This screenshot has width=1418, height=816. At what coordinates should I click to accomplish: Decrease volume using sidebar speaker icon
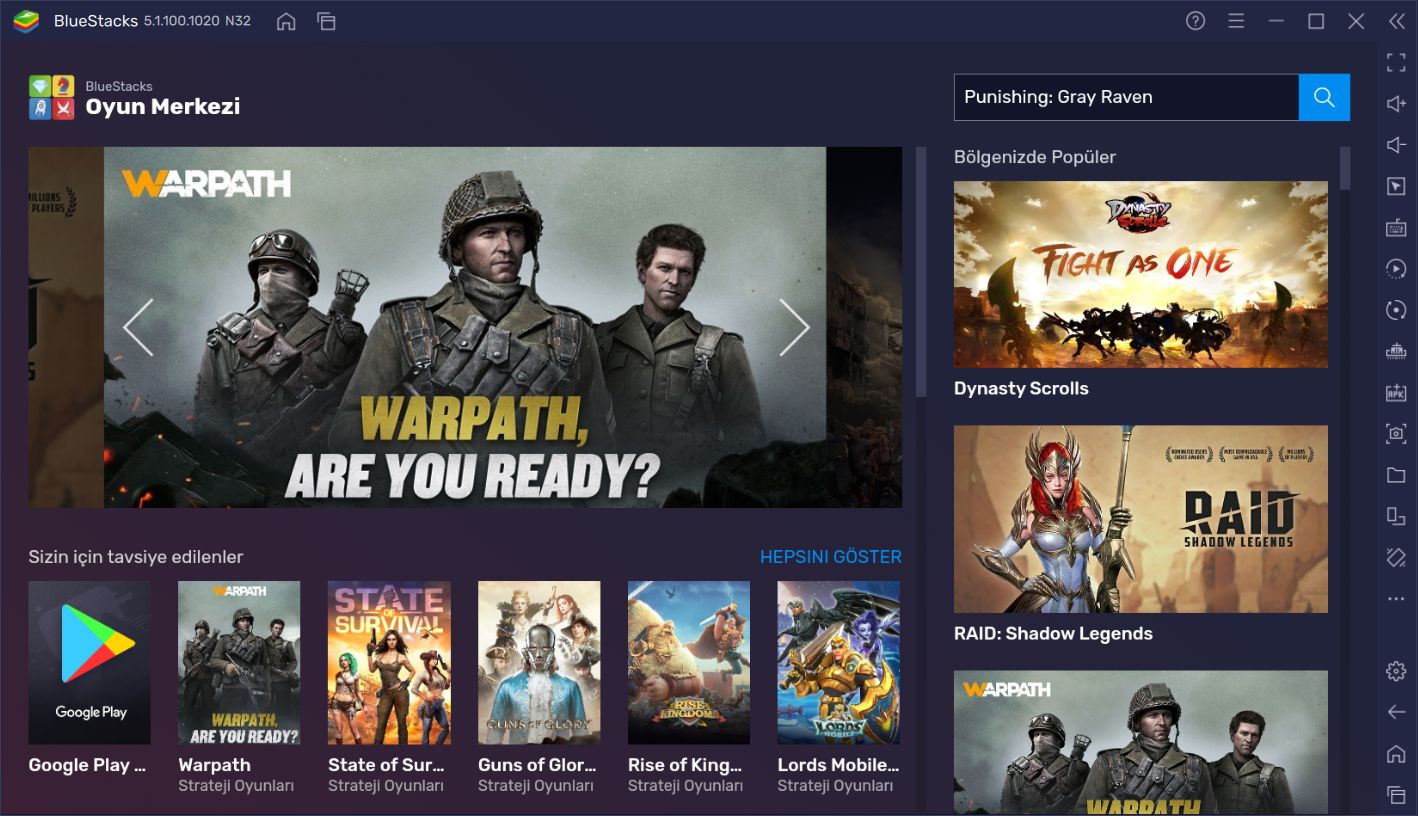click(x=1396, y=145)
